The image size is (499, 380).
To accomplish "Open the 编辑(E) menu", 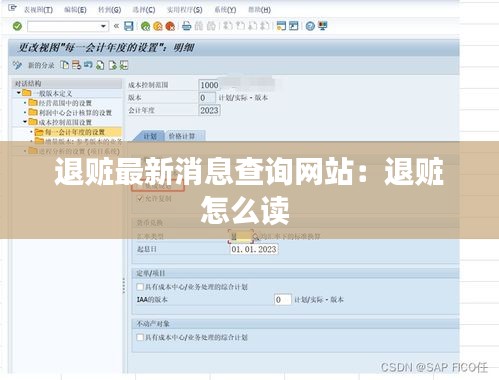I will coord(75,9).
